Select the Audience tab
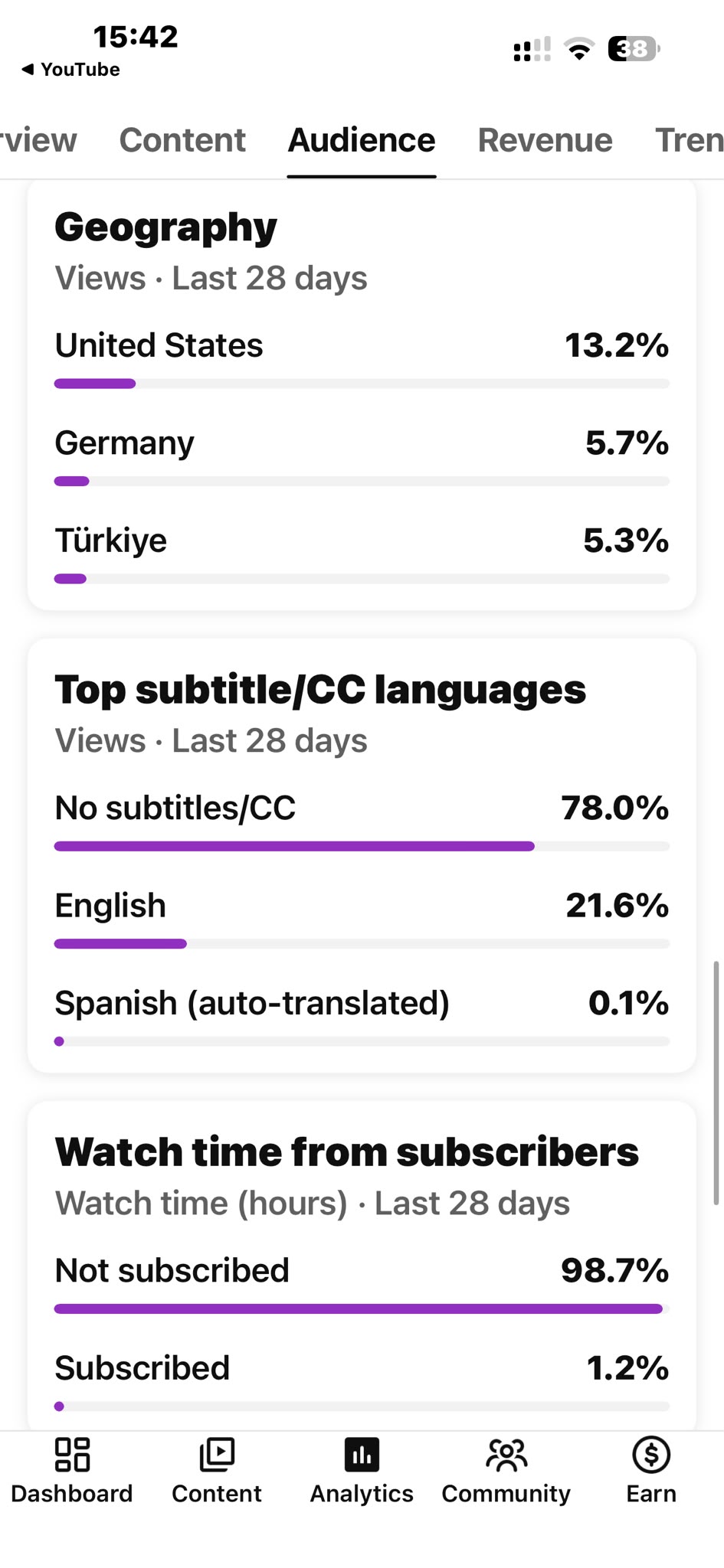This screenshot has height=1568, width=724. coord(362,140)
